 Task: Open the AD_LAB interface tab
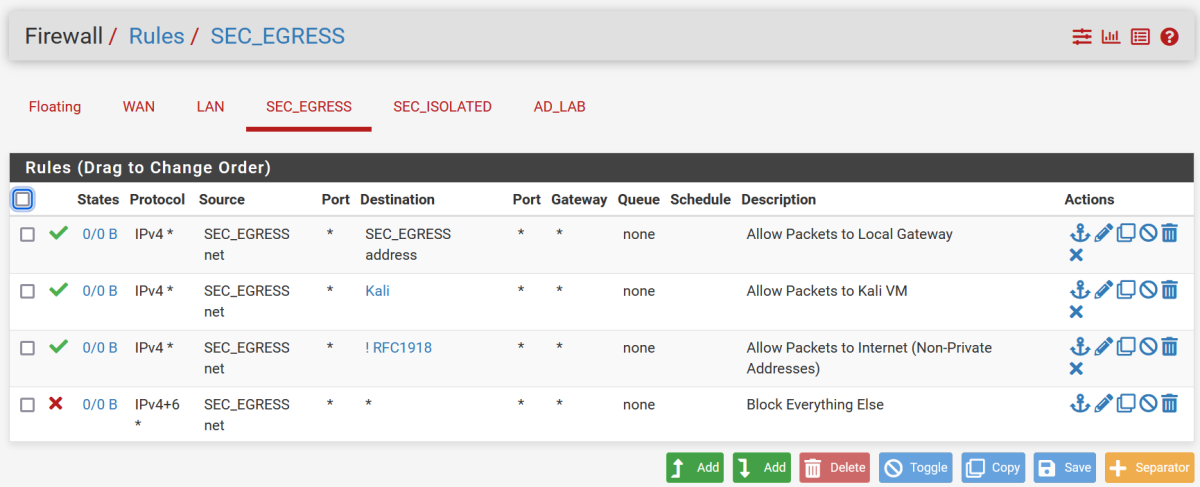[559, 107]
